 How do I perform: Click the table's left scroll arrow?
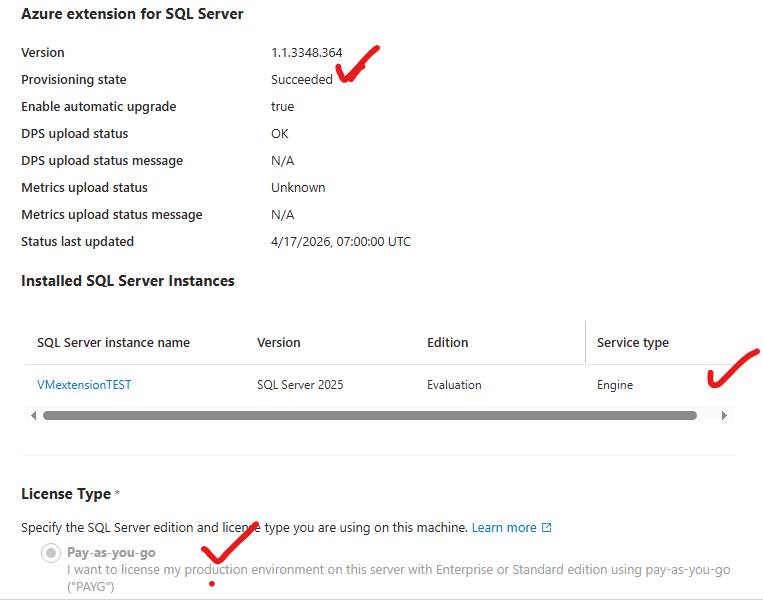tap(33, 415)
